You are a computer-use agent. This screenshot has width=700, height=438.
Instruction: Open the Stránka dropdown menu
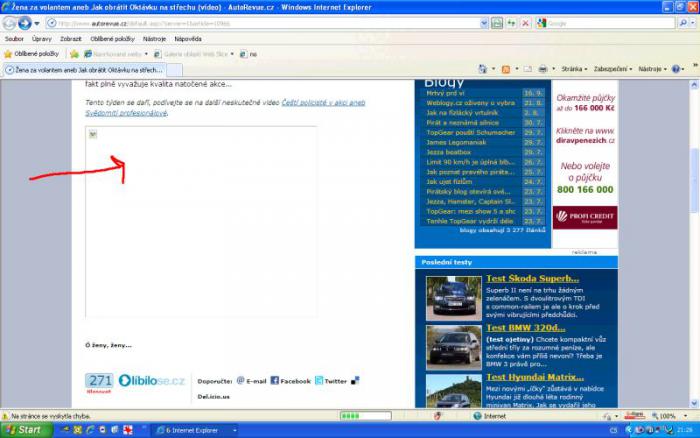tap(574, 69)
